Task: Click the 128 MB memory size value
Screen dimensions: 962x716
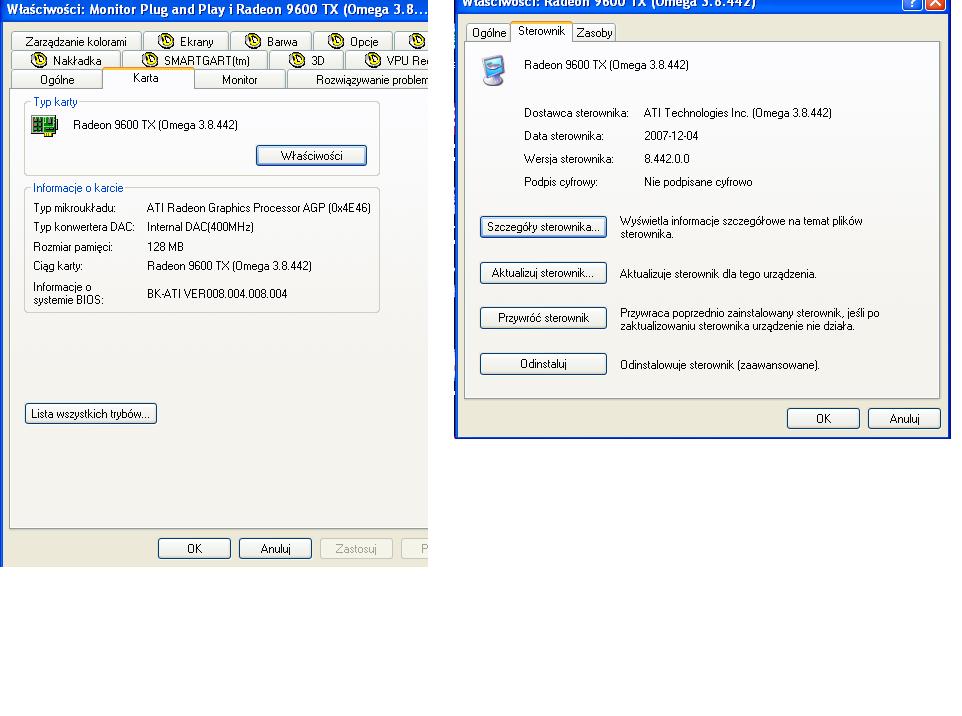Action: tap(165, 247)
